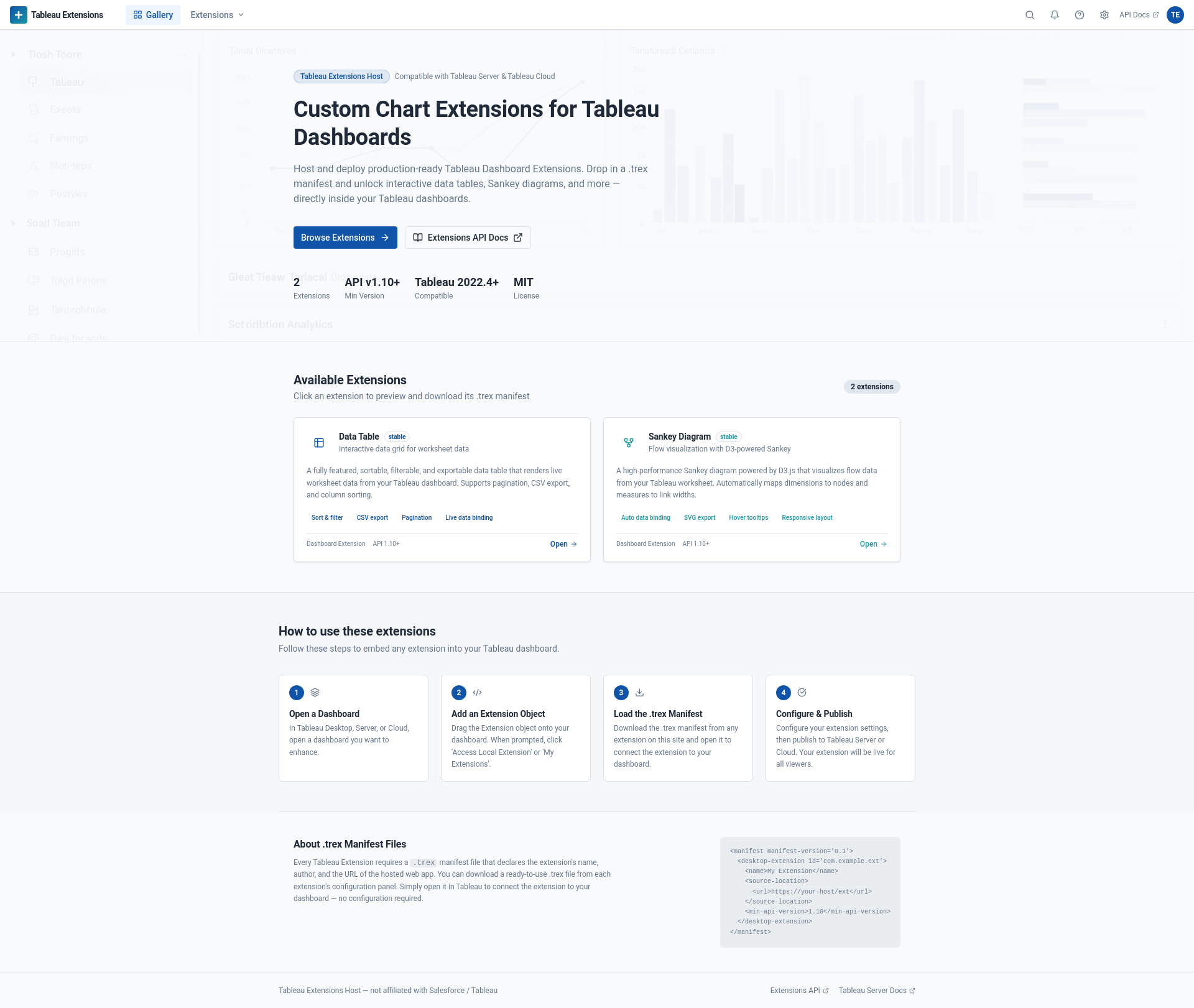Click step number 1 circle
The height and width of the screenshot is (1008, 1194).
point(297,693)
